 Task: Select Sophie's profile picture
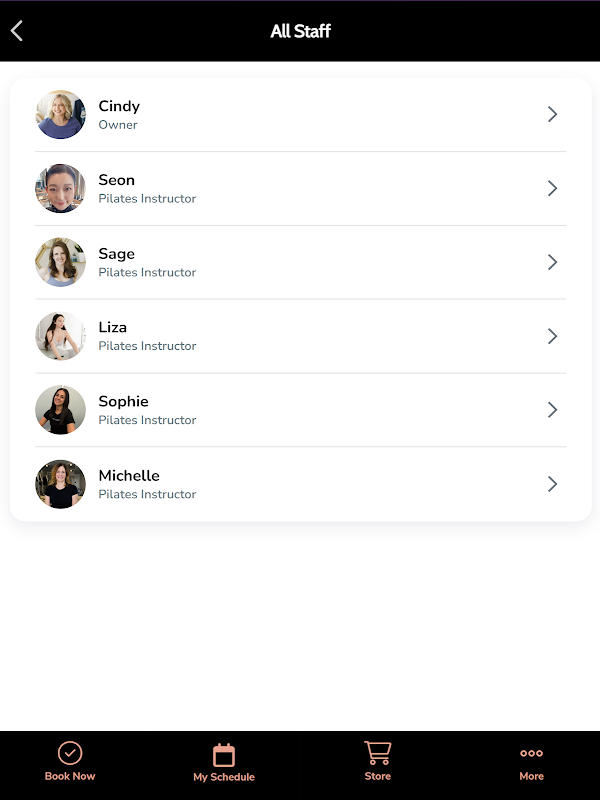61,410
